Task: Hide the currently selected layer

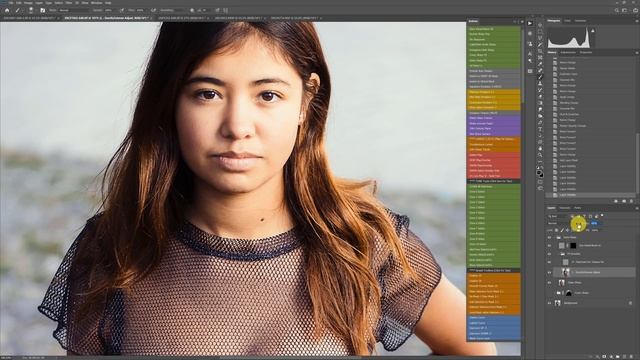Action: pyautogui.click(x=549, y=272)
